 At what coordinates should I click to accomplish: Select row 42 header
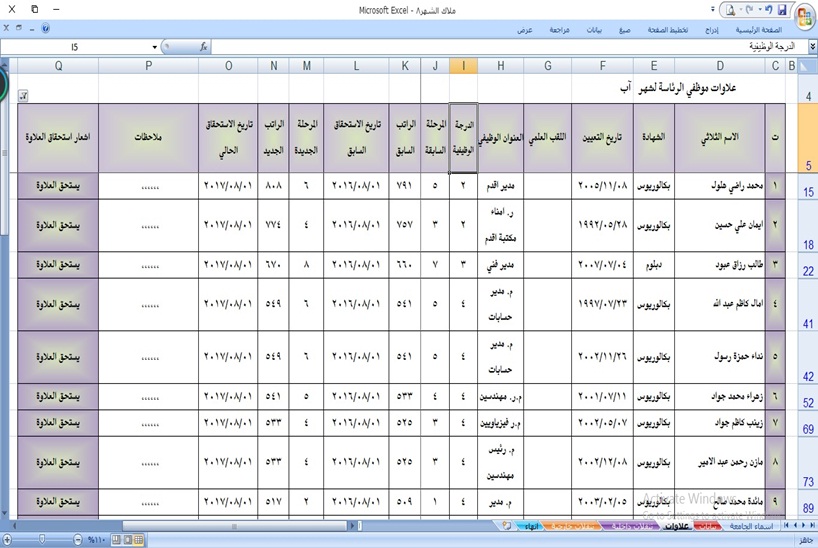click(x=808, y=358)
